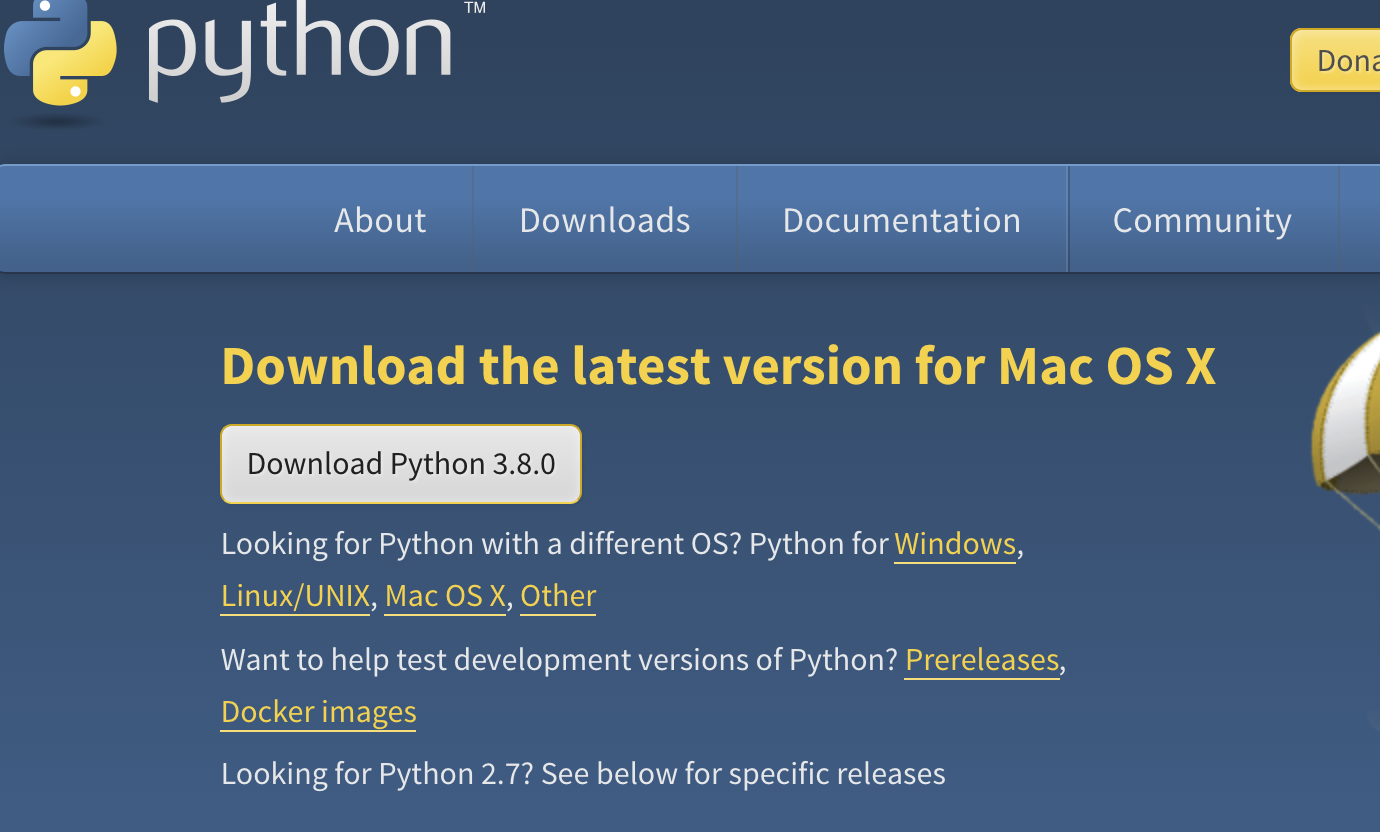Open the Other platforms link

click(x=558, y=596)
